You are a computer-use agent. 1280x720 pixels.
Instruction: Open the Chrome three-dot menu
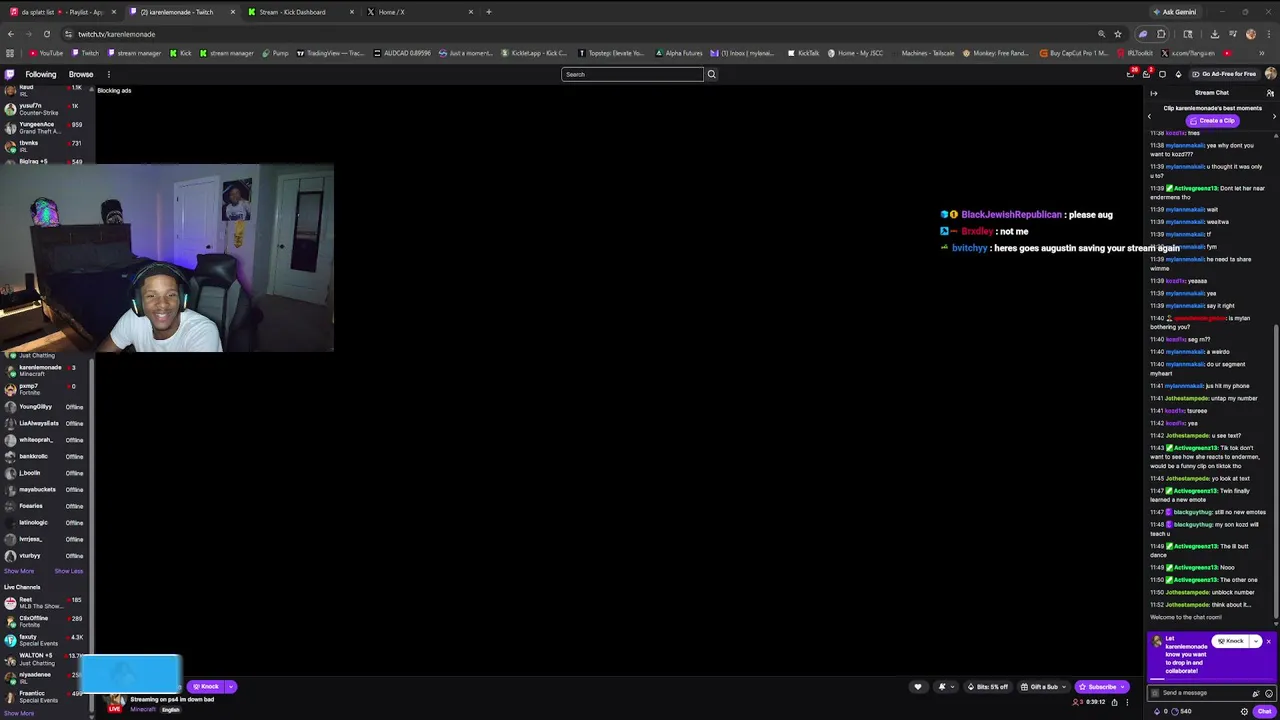(x=1268, y=34)
